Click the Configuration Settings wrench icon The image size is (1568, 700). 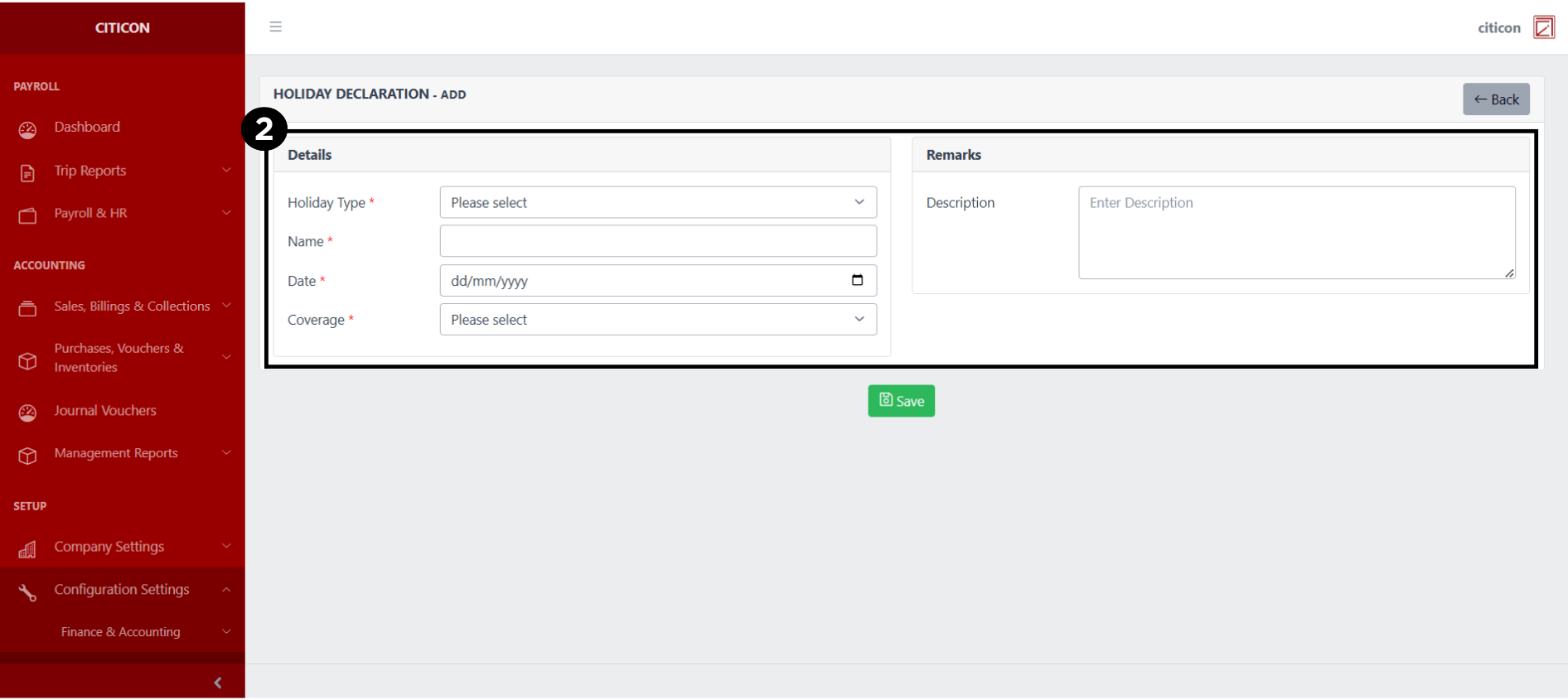27,592
